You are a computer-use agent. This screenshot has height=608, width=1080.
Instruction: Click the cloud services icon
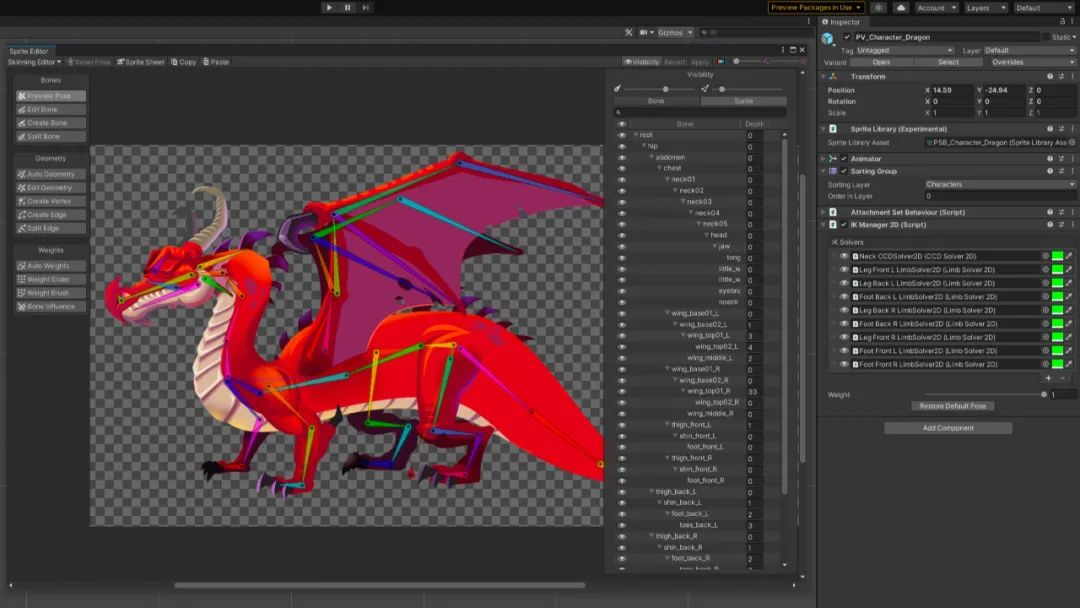coord(901,8)
